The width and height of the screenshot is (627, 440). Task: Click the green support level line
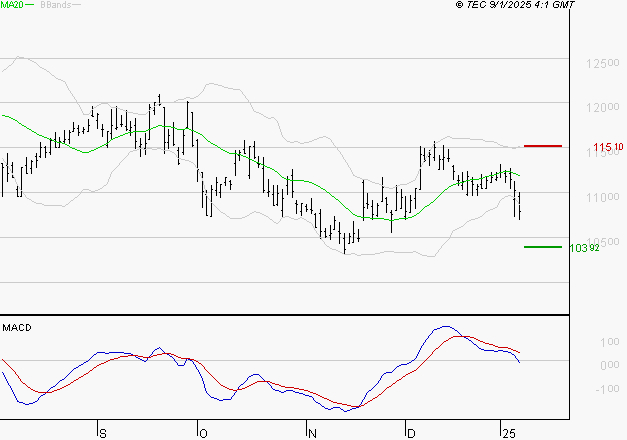coord(543,247)
